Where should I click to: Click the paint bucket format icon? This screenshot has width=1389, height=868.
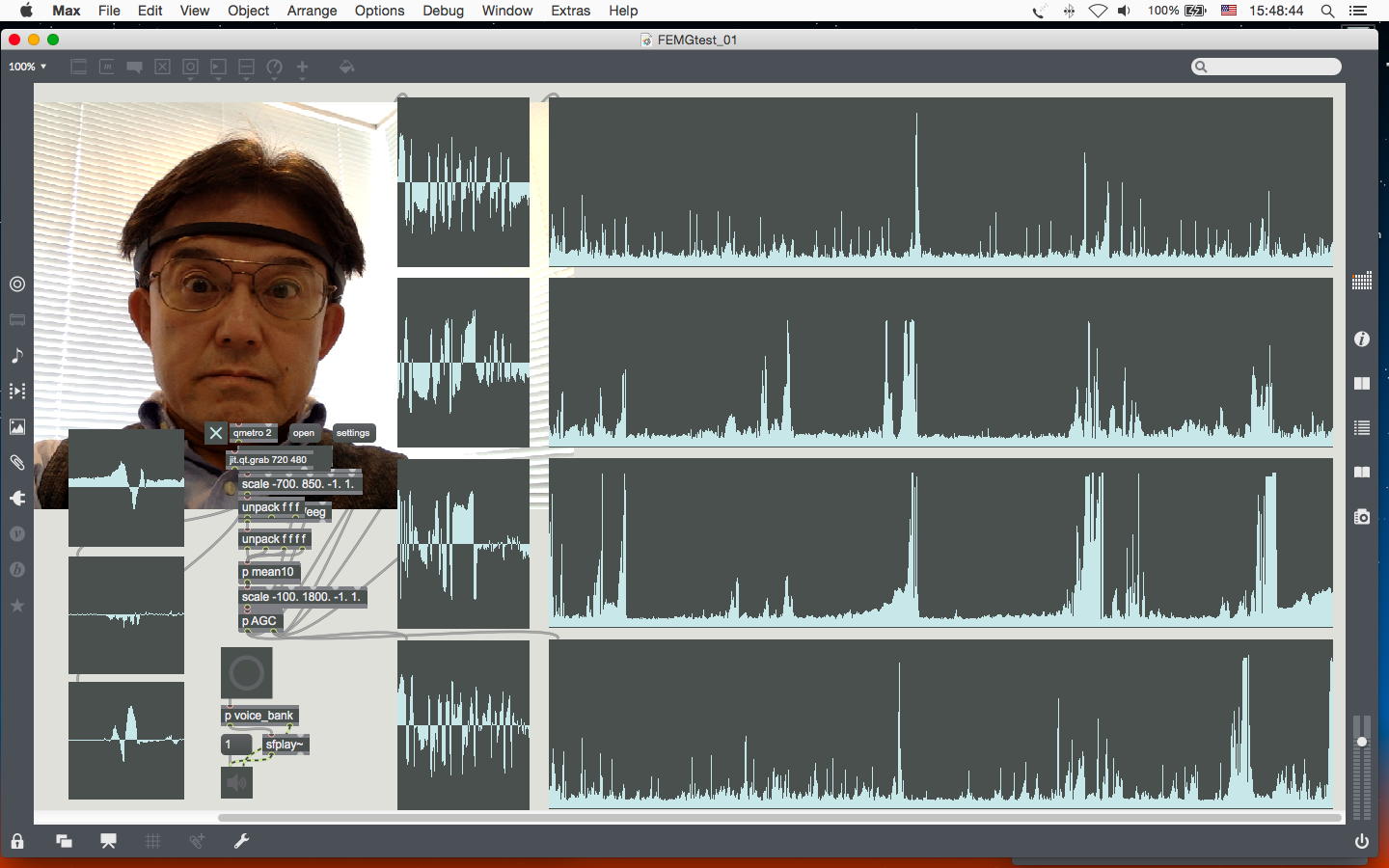coord(346,67)
